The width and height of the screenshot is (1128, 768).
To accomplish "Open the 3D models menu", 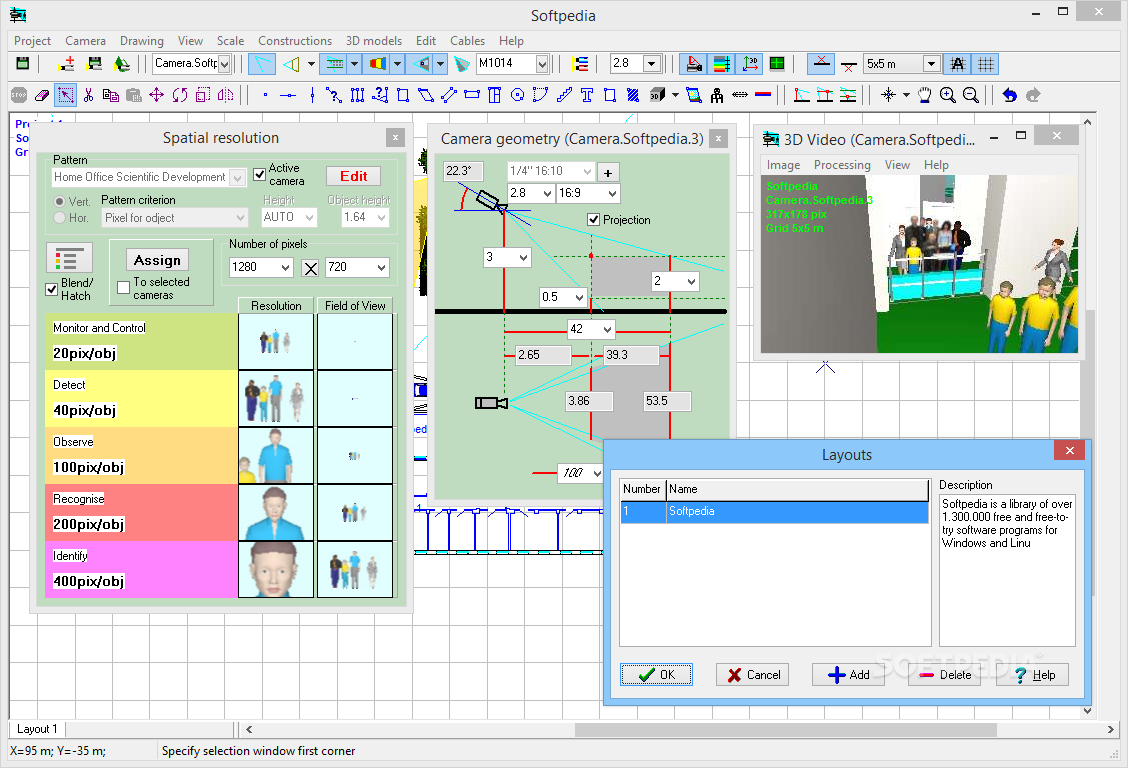I will point(373,41).
